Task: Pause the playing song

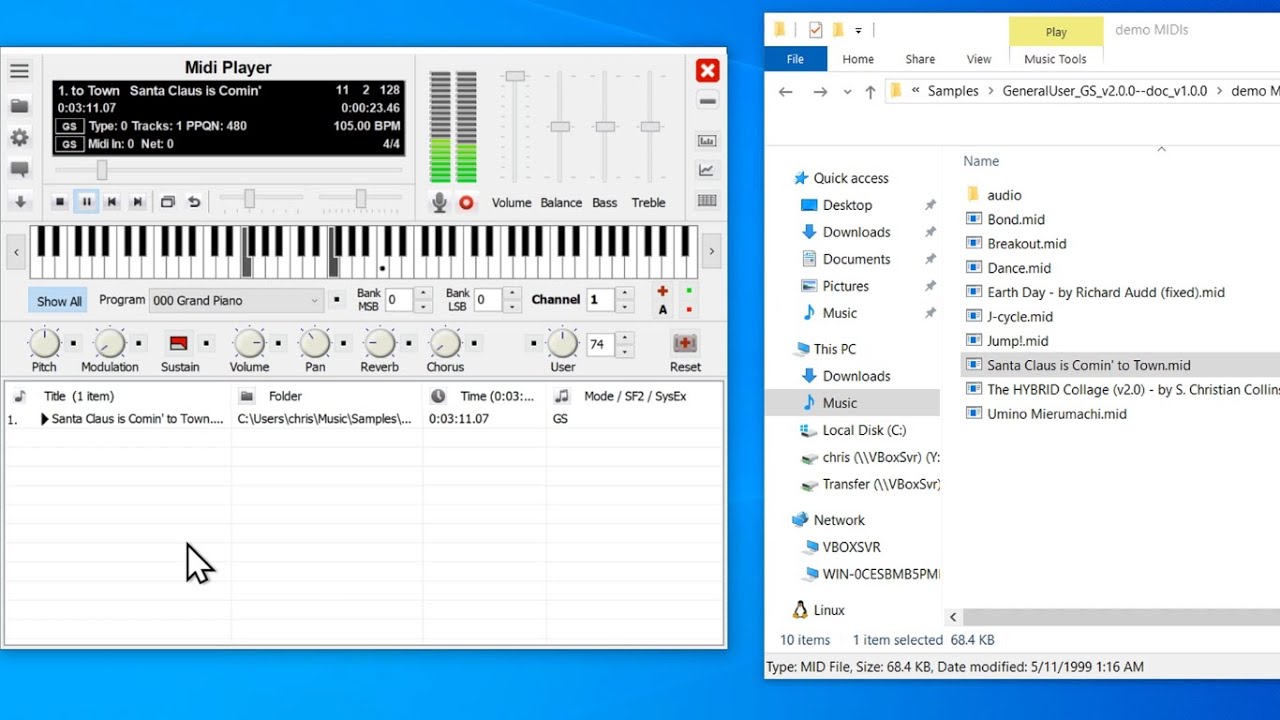Action: (x=86, y=202)
